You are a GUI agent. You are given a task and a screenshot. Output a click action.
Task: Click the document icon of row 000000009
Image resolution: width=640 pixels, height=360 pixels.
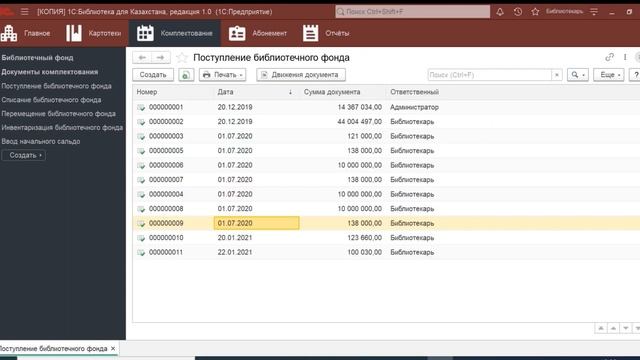[x=141, y=224]
